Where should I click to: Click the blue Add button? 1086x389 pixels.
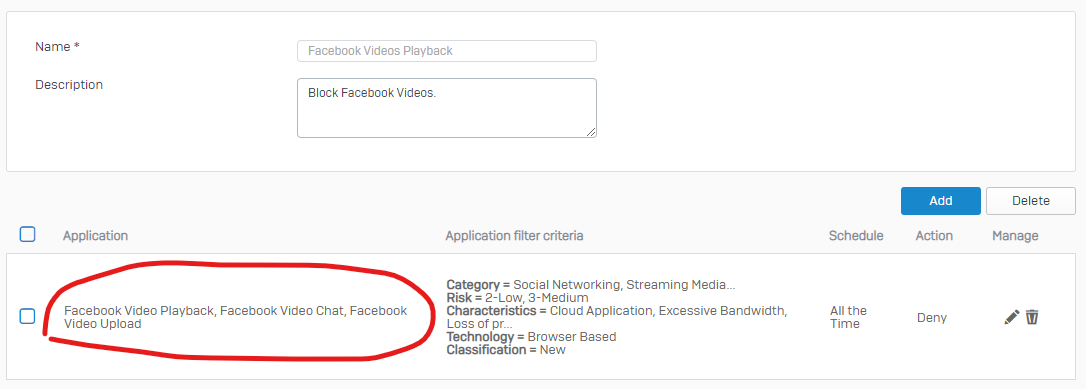pos(941,201)
